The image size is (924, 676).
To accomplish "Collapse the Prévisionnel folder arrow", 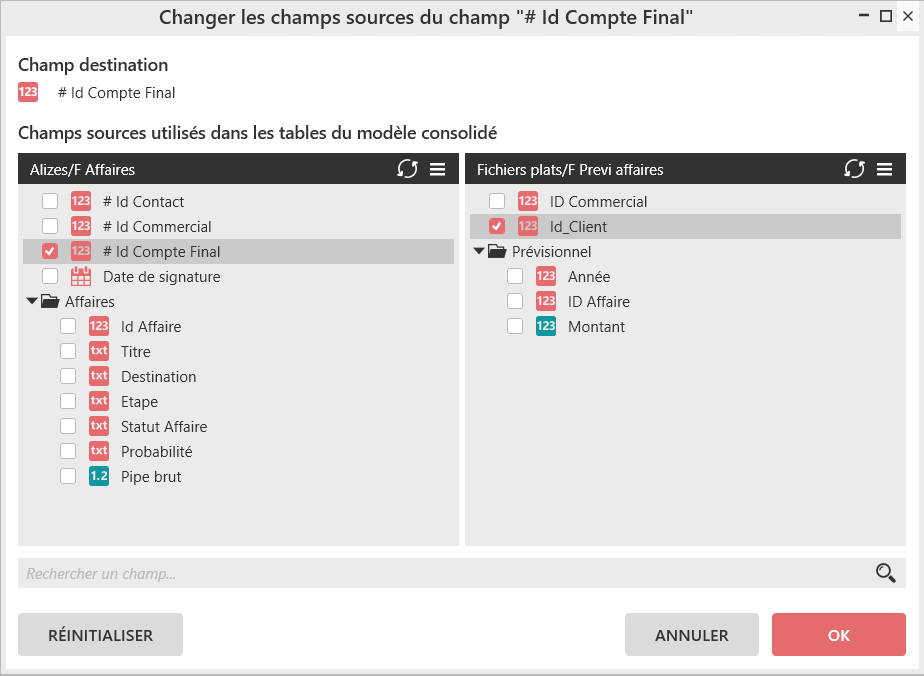I will point(479,252).
